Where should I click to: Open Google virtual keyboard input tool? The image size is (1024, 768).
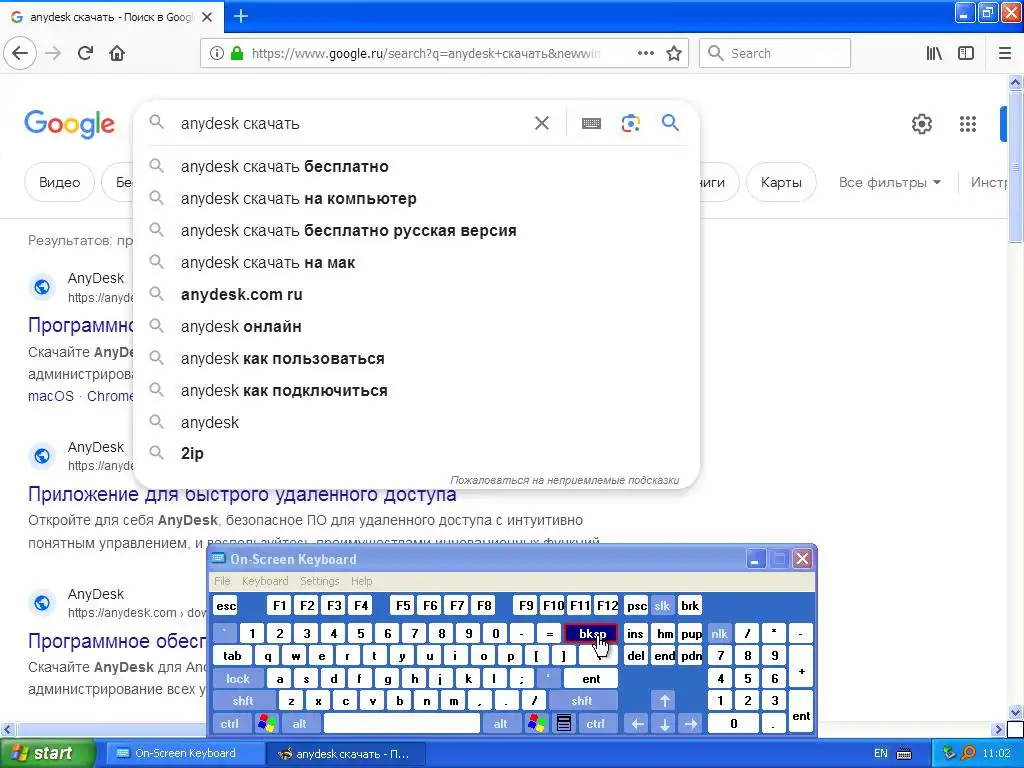[591, 123]
